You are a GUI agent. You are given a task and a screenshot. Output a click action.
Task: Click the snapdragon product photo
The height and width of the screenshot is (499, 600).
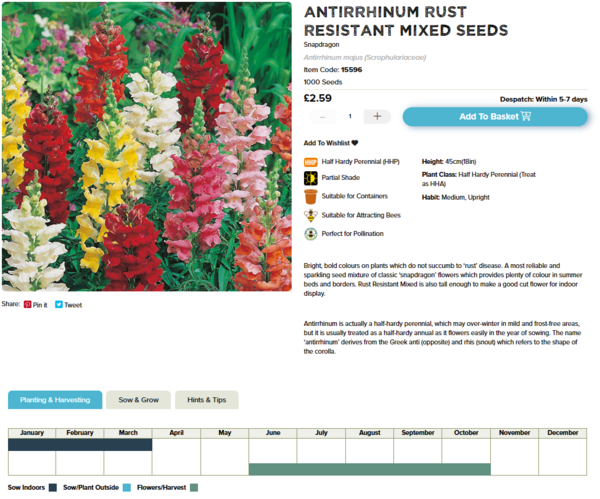146,146
